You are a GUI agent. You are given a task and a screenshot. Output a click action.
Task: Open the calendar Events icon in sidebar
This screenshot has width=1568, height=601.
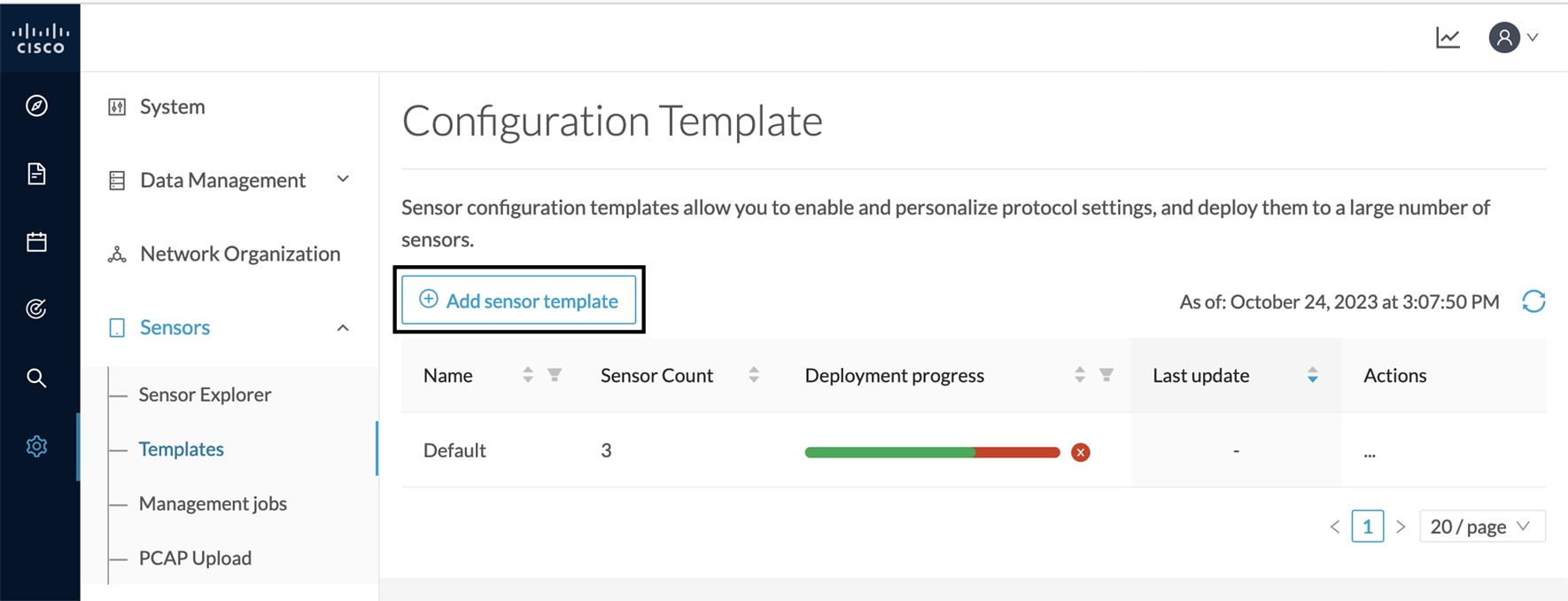36,241
